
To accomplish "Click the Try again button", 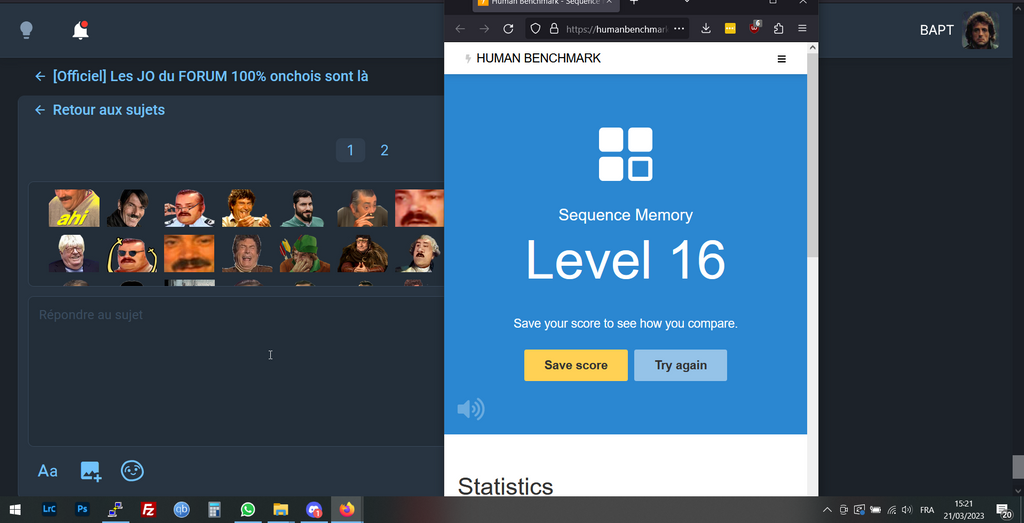I will pyautogui.click(x=680, y=365).
